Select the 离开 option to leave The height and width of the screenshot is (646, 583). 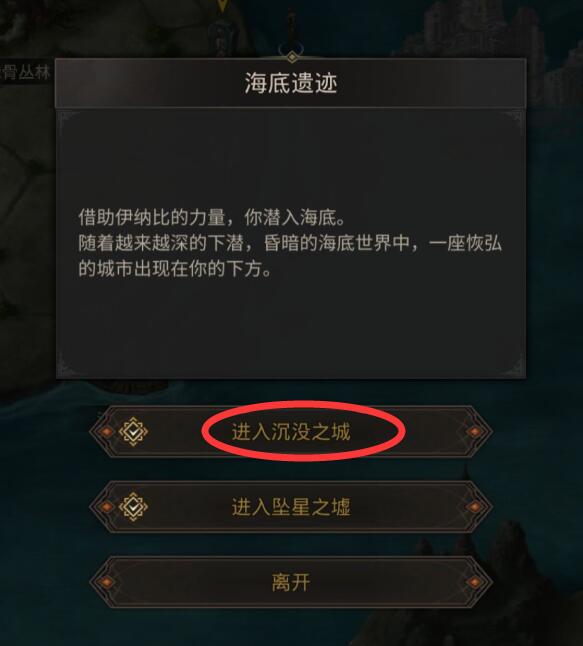point(291,582)
